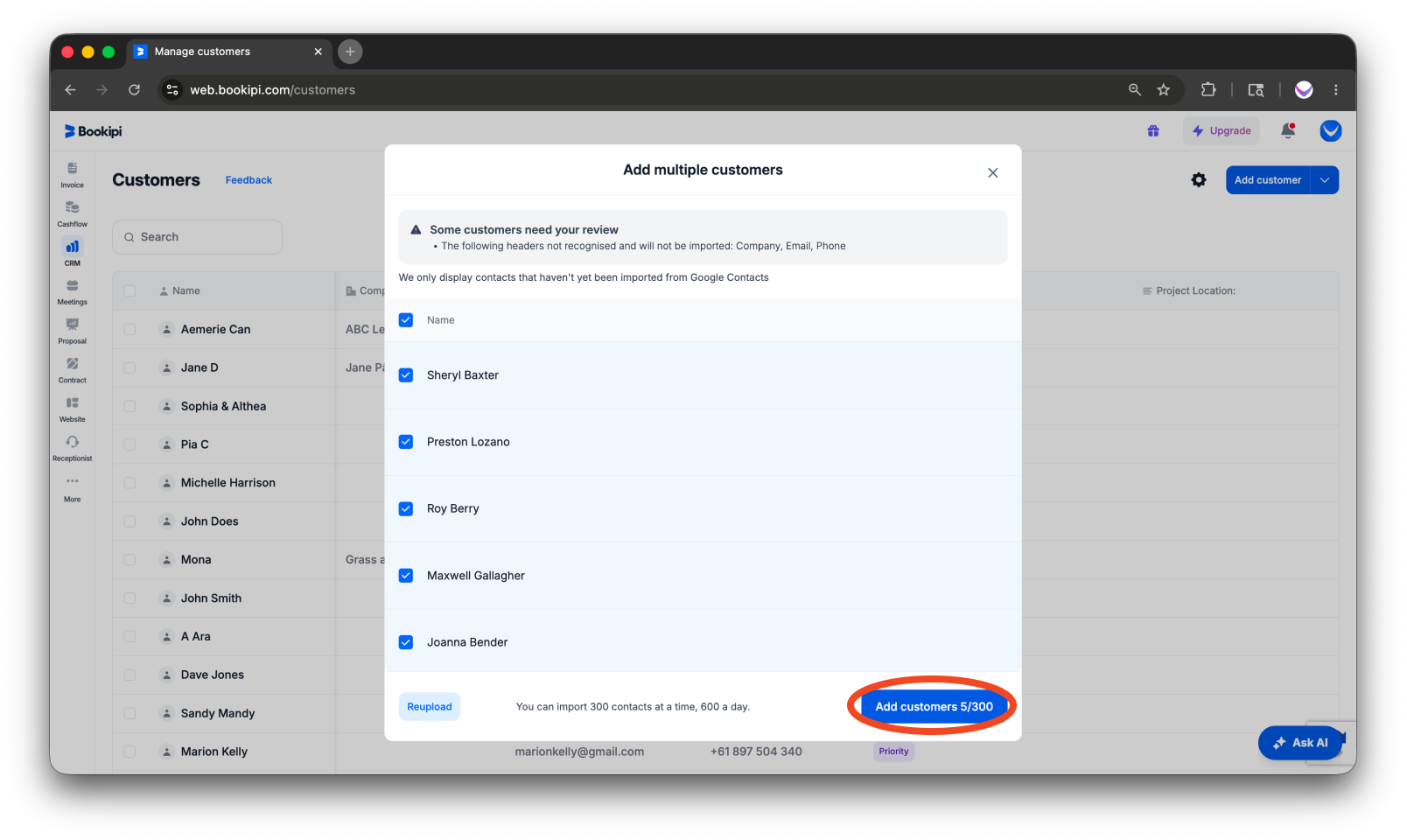Open the Ask AI assistant button
This screenshot has height=840, width=1407.
coord(1300,743)
